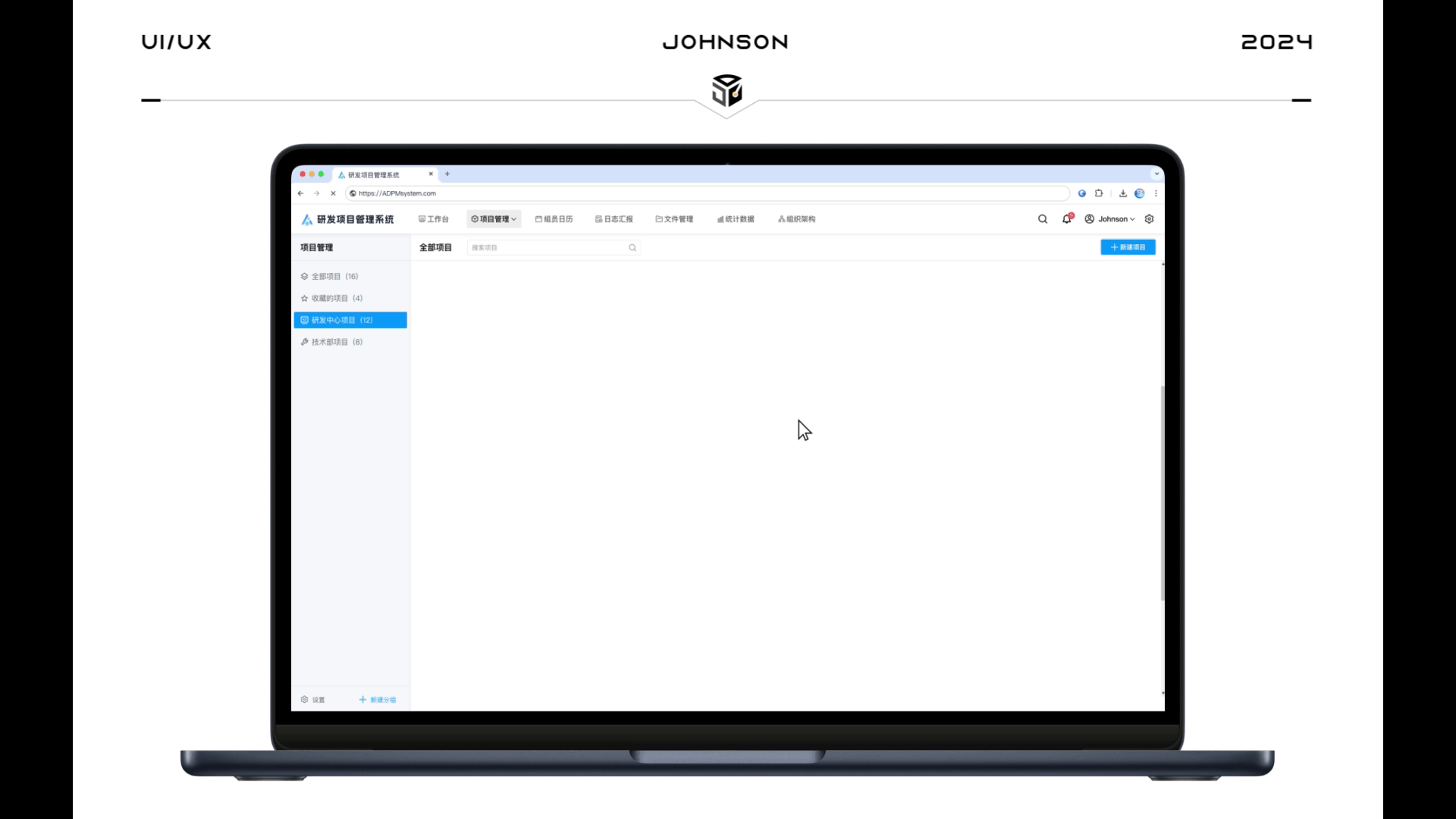The width and height of the screenshot is (1456, 819).
Task: Open browser downloads icon
Action: [1123, 193]
